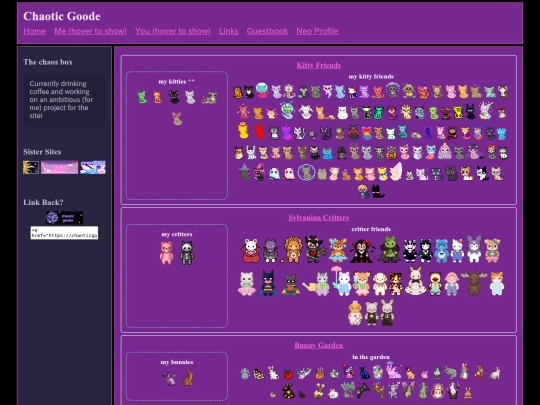Click the orange-haired kitty in the bottom row

363,191
